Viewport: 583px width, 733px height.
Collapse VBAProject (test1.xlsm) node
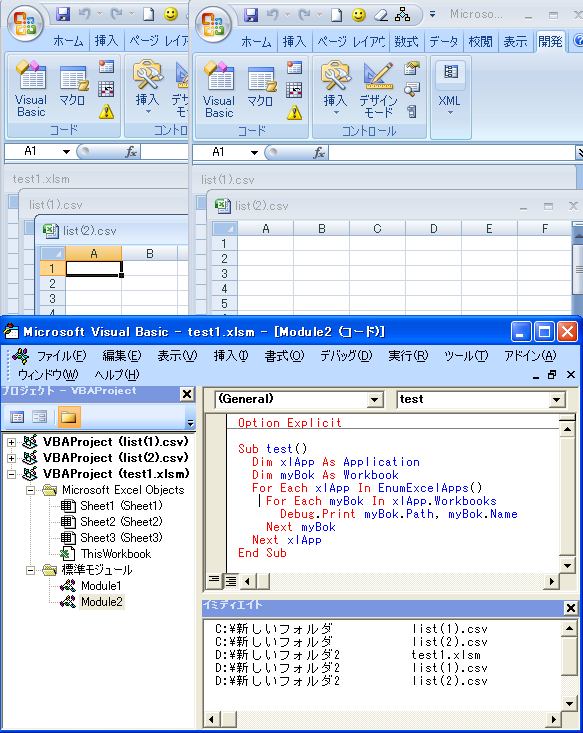pos(11,474)
